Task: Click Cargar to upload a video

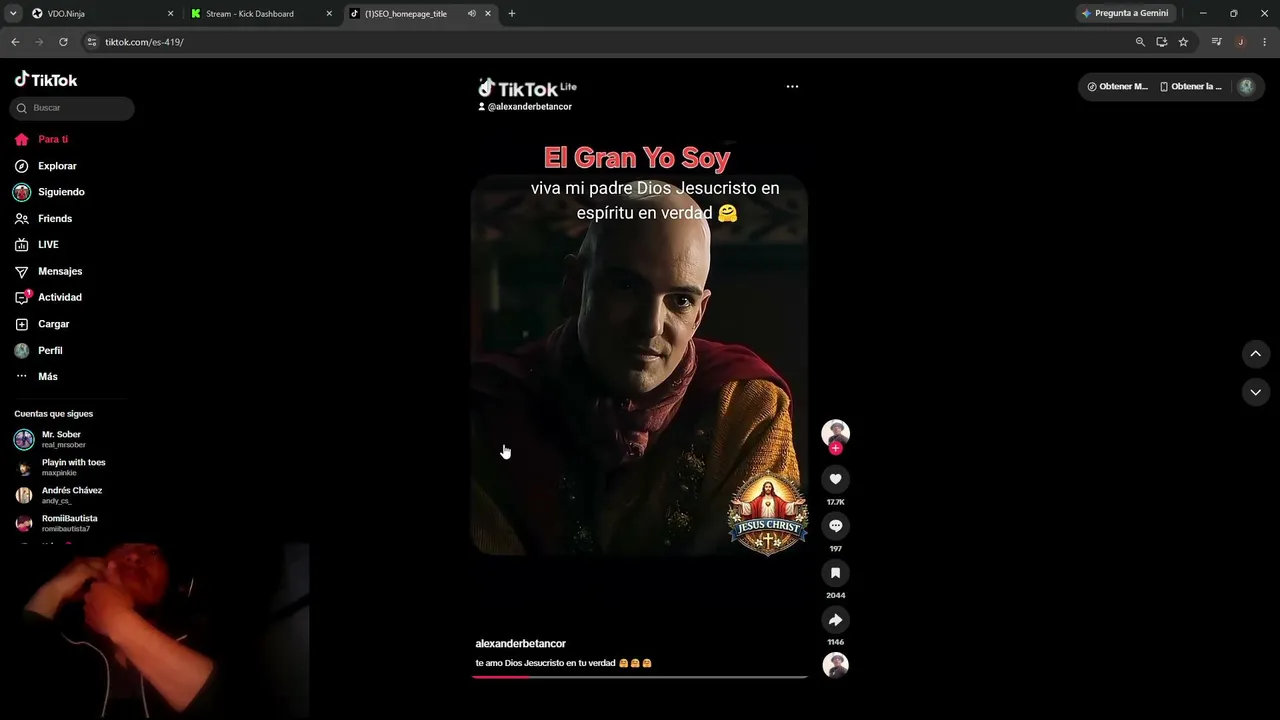Action: tap(43, 324)
